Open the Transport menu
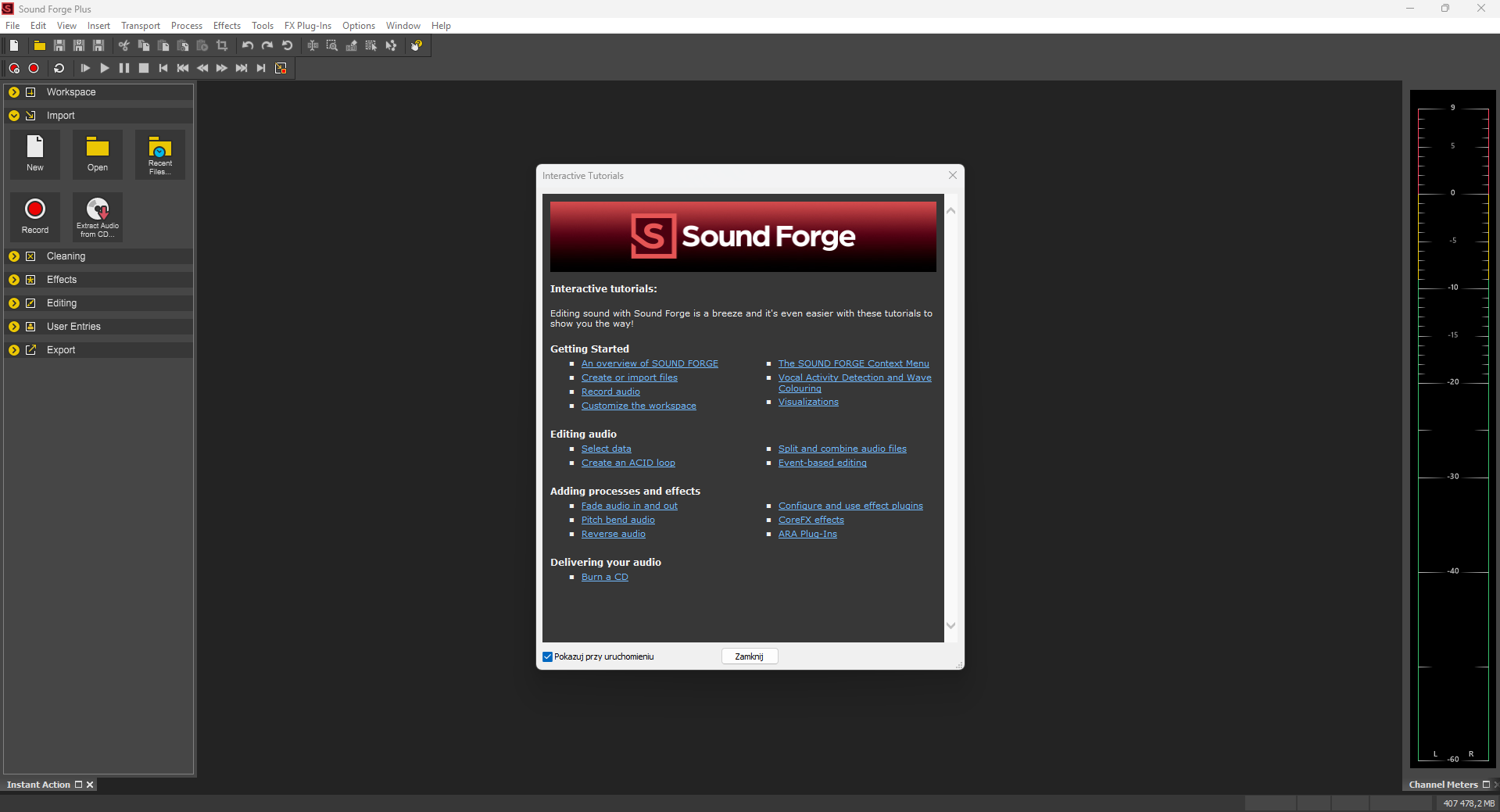 141,26
